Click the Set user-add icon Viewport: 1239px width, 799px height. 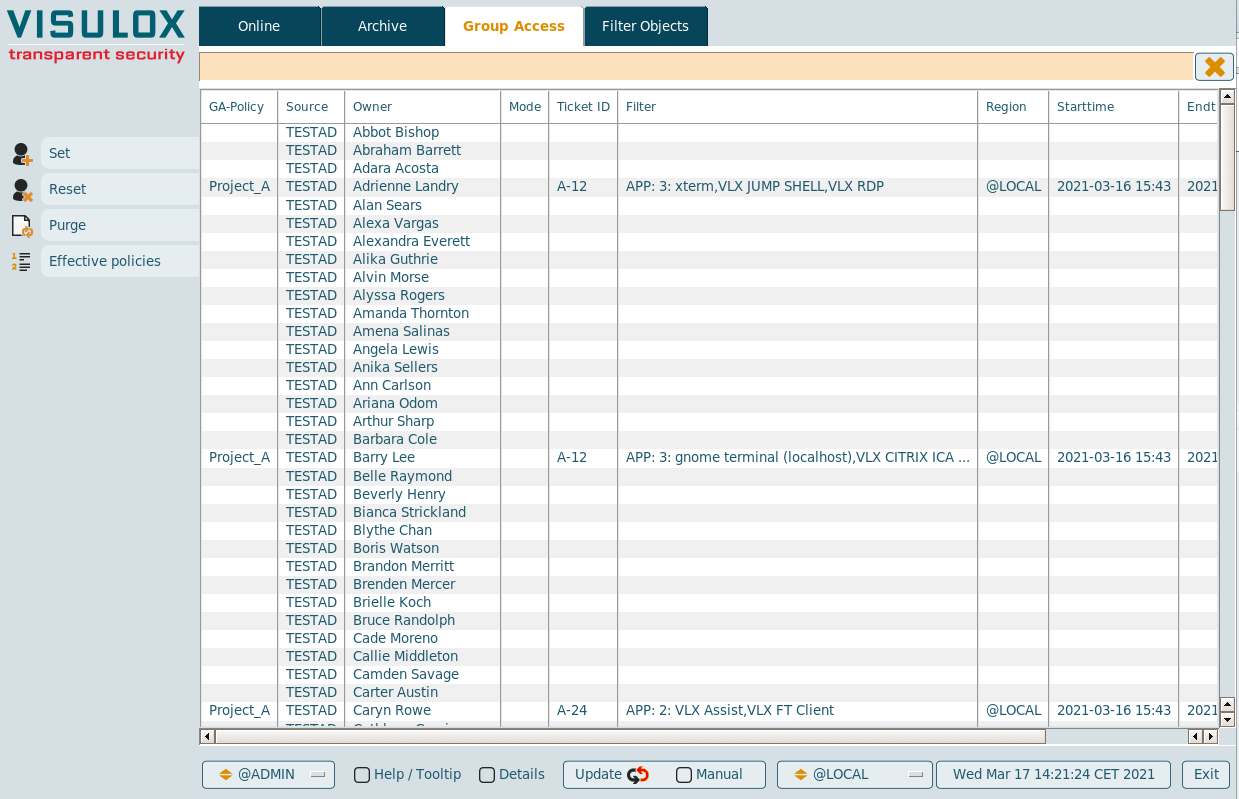[22, 154]
